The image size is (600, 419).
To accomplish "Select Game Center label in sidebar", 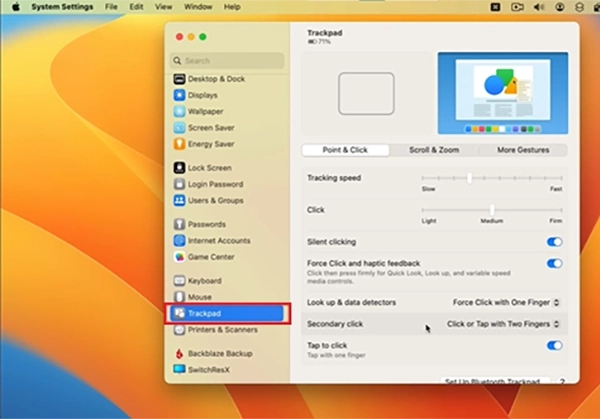I will 211,257.
